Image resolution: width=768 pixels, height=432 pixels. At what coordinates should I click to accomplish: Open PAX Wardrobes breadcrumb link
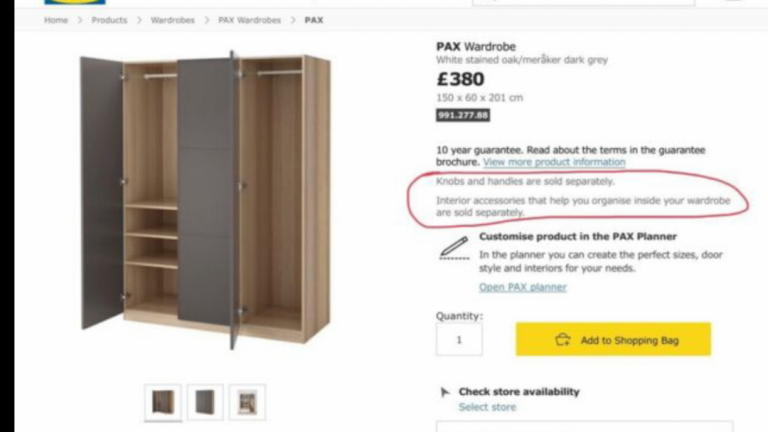click(249, 20)
